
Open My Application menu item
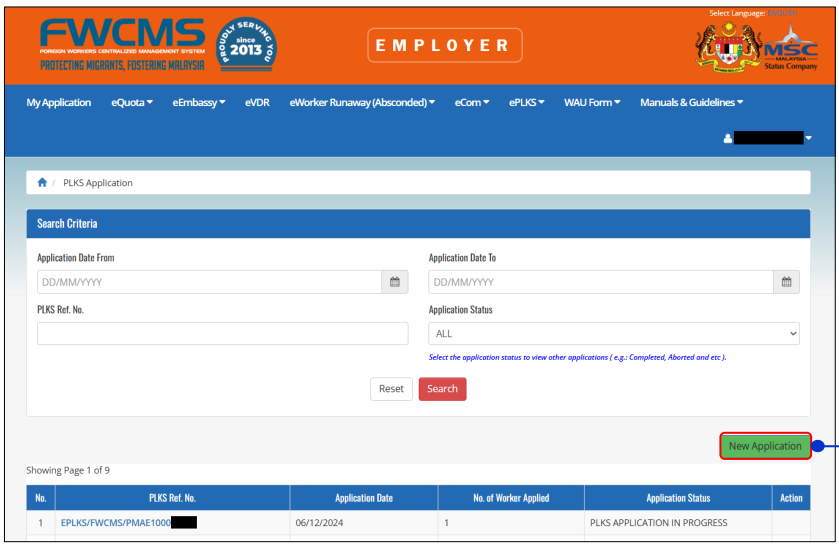59,102
